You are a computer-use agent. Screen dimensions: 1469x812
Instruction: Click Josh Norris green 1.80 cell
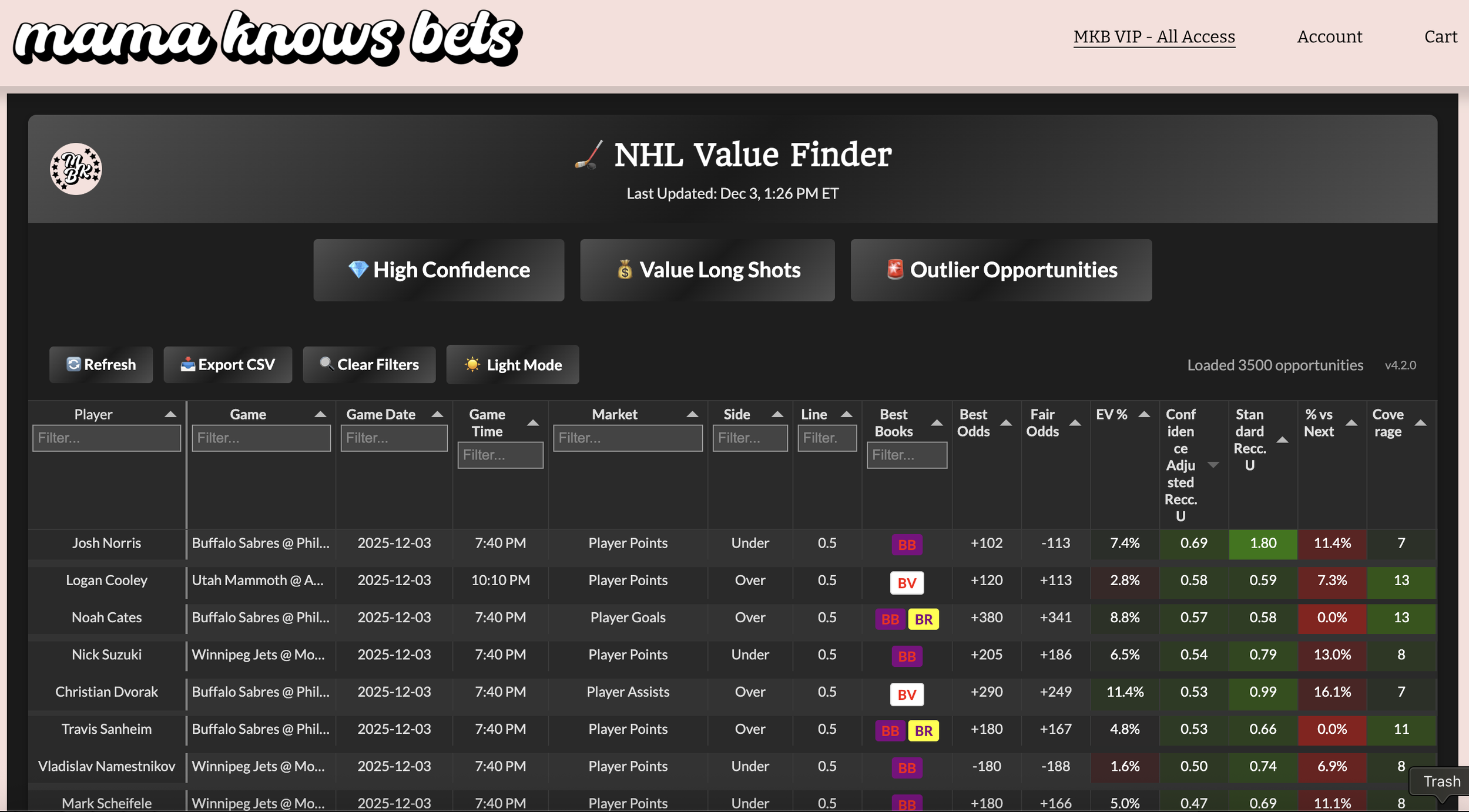[1263, 543]
